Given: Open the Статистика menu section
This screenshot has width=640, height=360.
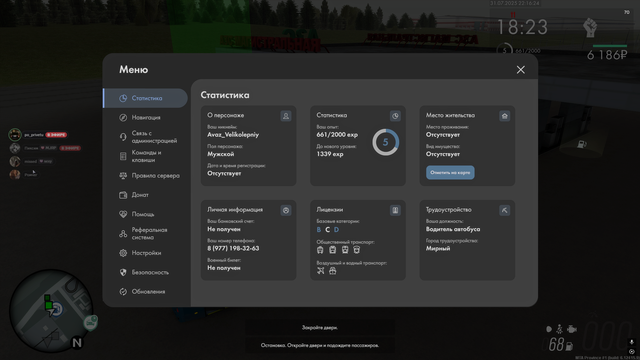Looking at the screenshot, I should click(x=146, y=98).
